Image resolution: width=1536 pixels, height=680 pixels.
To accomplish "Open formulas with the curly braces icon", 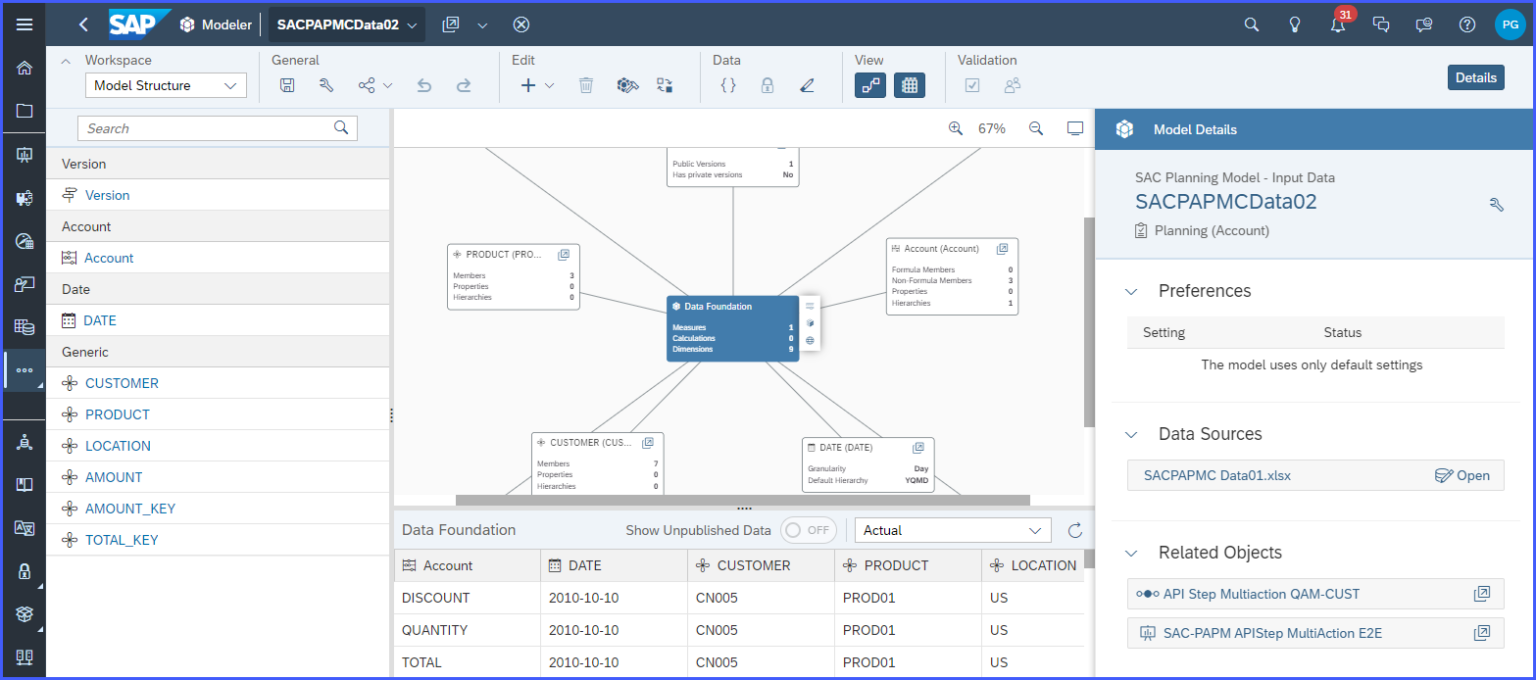I will point(728,85).
